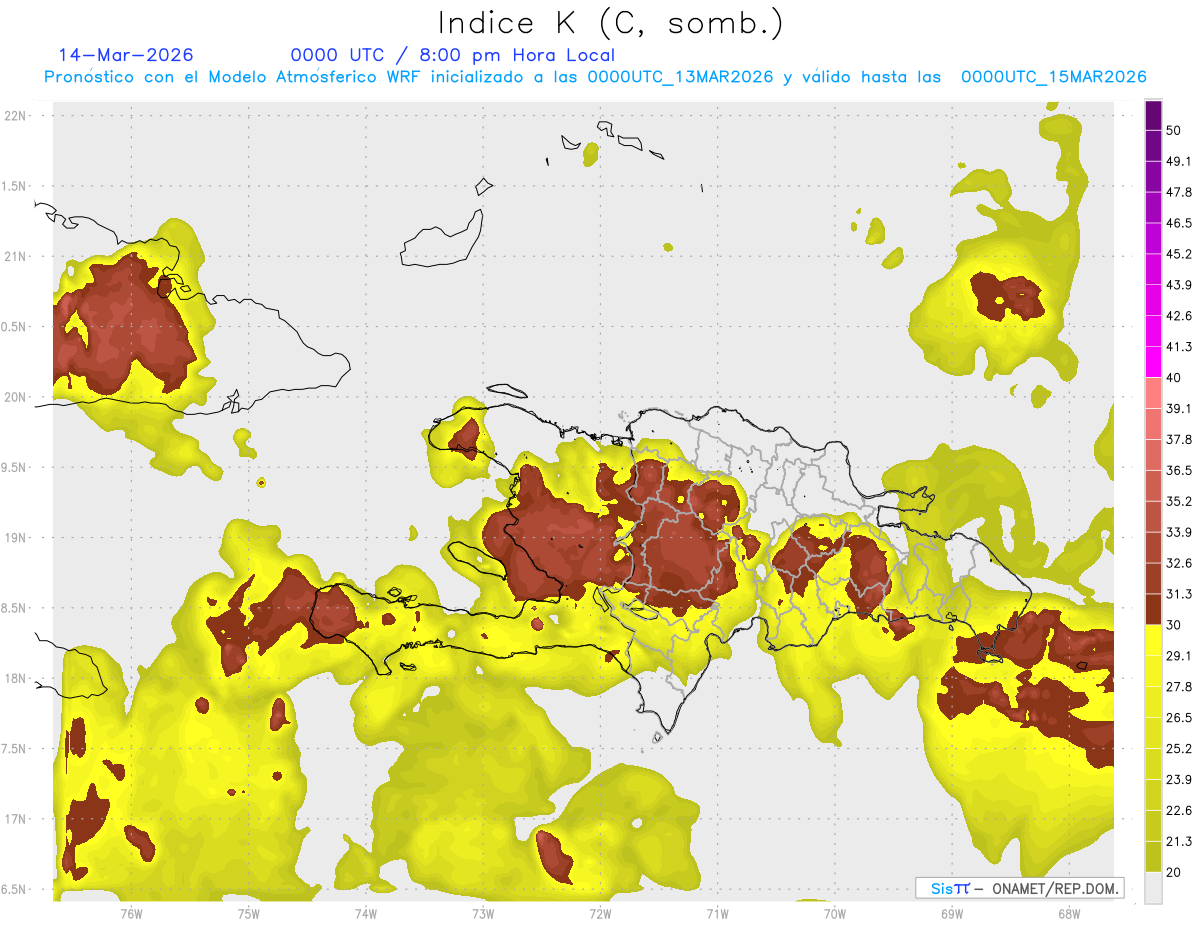The height and width of the screenshot is (927, 1200).
Task: Click the '19N' latitude label
Action: pos(15,538)
